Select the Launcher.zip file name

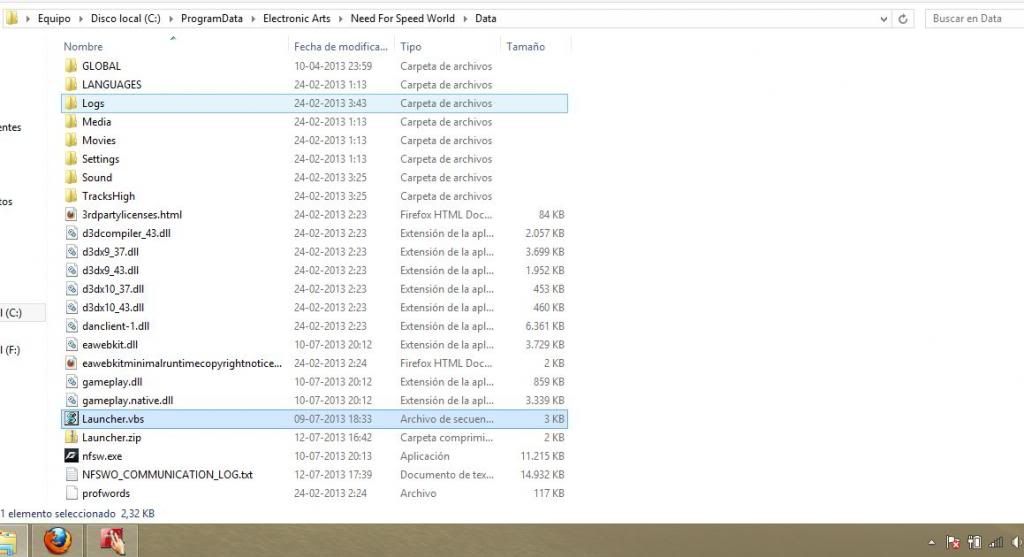[112, 438]
